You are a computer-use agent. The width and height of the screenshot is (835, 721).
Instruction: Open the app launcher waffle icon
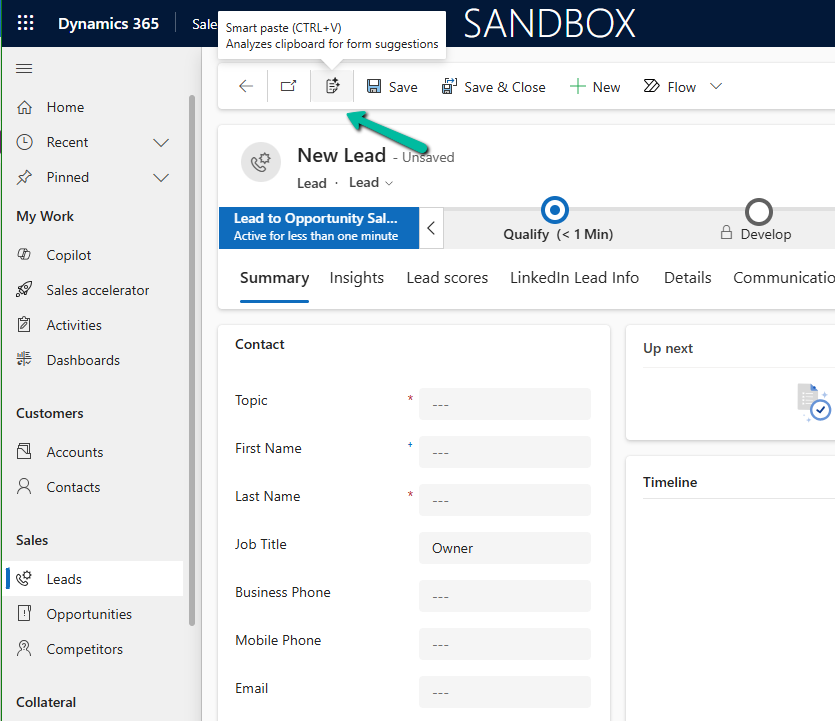[x=26, y=23]
